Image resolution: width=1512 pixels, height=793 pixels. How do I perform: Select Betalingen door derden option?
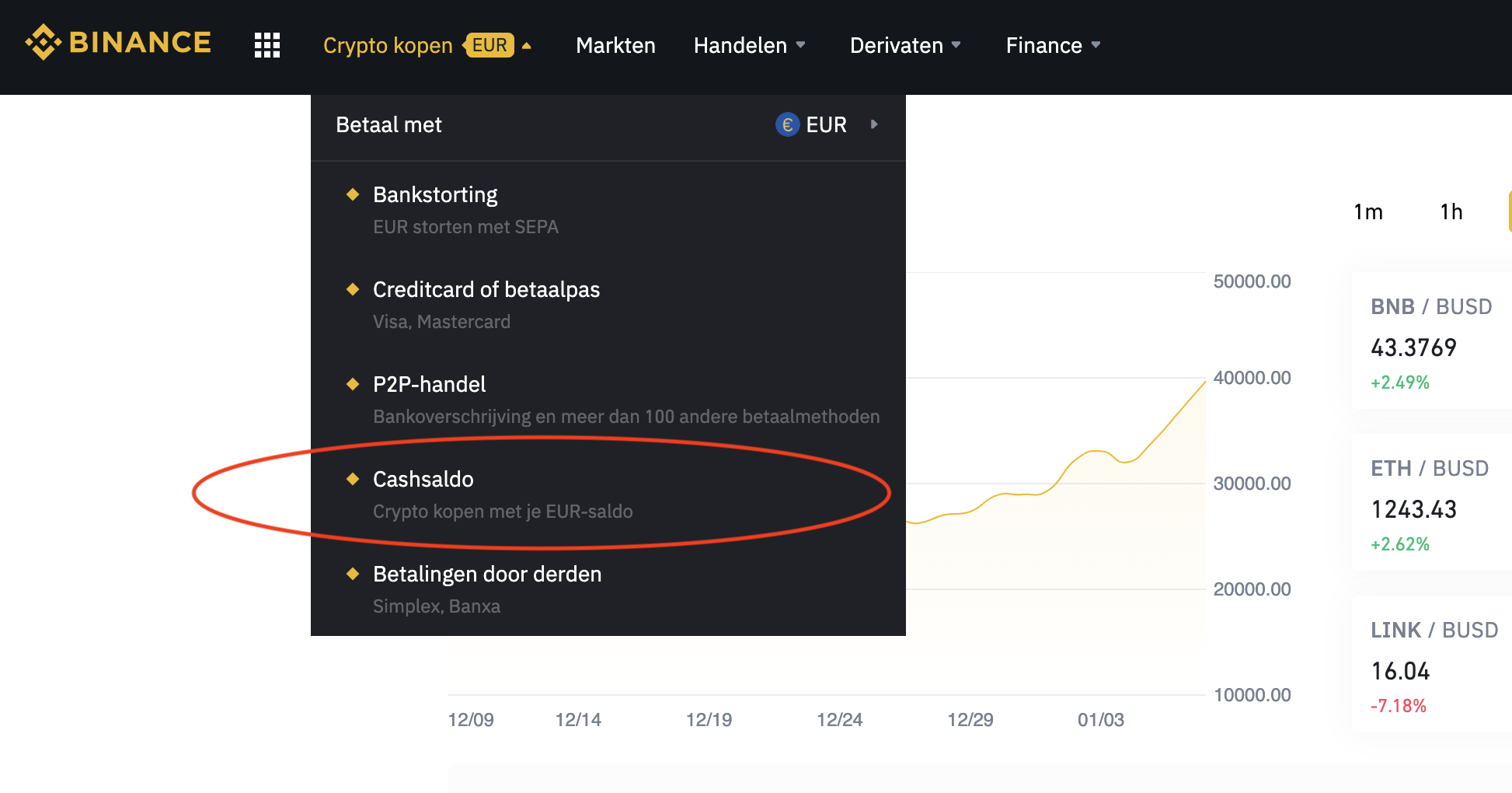point(608,589)
